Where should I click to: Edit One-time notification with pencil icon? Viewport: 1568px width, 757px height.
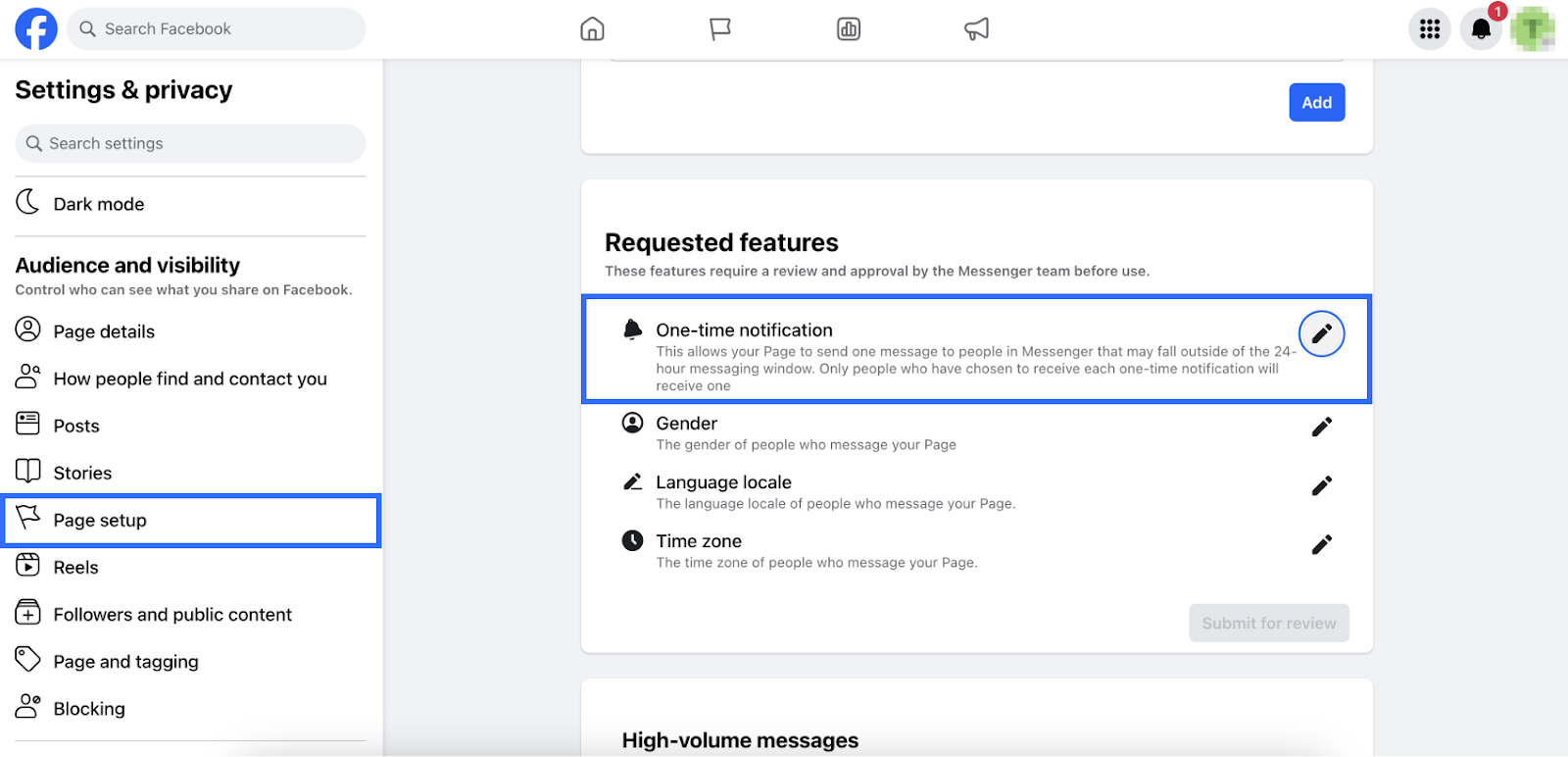coord(1321,333)
